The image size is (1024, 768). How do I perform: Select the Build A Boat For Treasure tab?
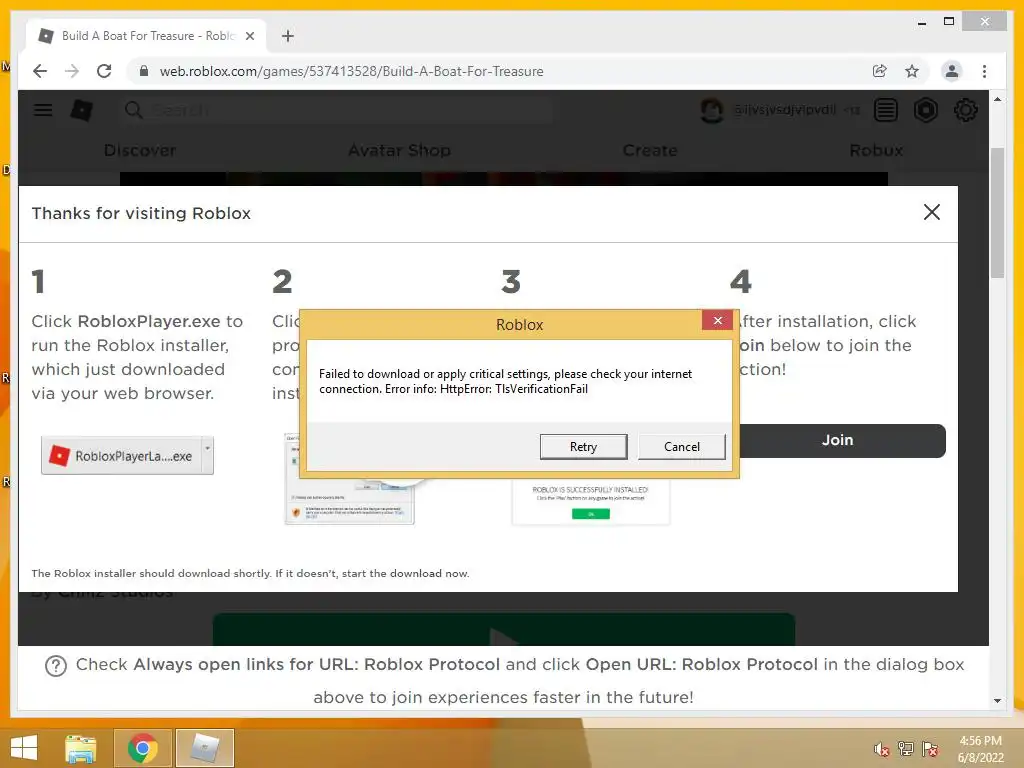click(146, 36)
